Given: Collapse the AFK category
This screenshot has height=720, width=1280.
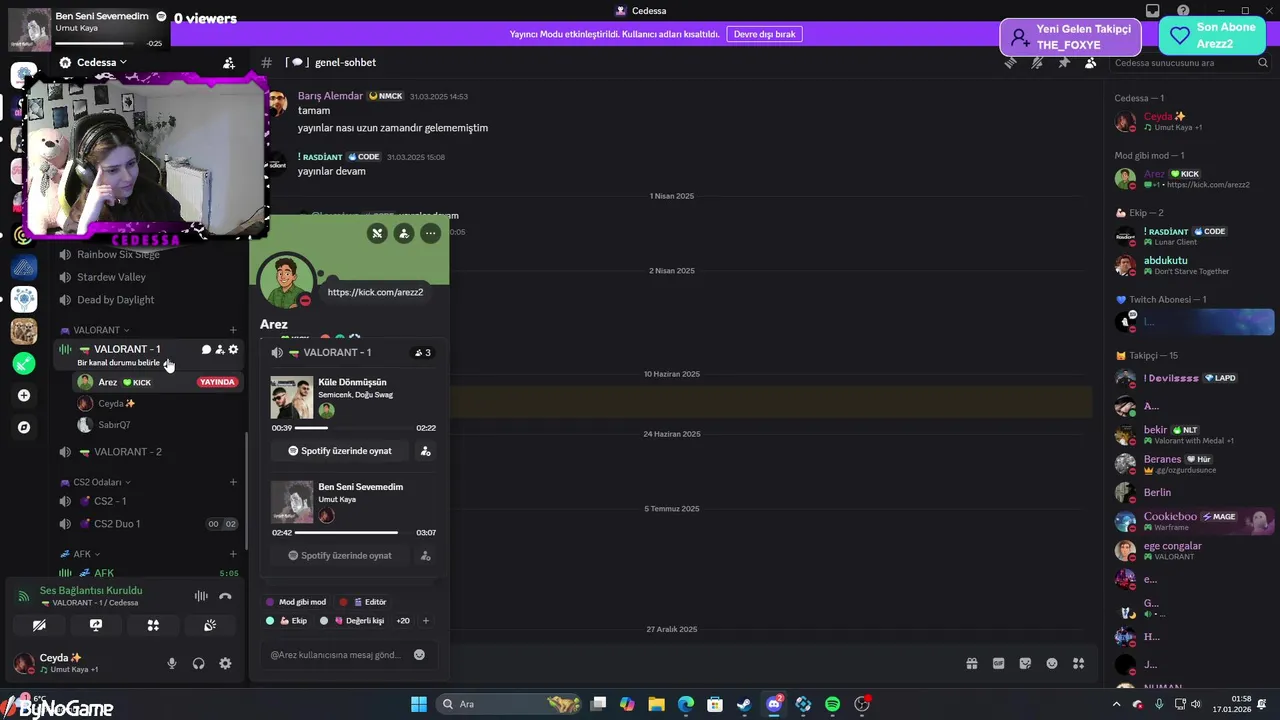Looking at the screenshot, I should coord(80,554).
